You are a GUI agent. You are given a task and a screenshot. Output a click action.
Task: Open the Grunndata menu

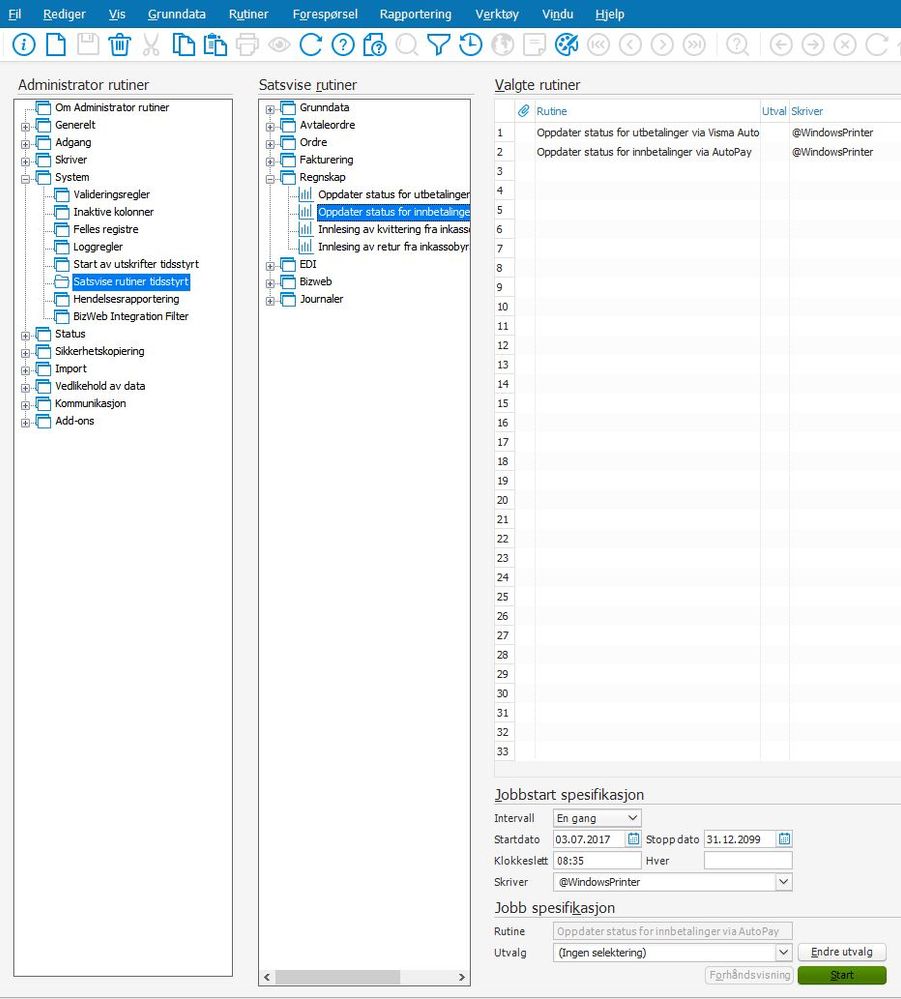(x=177, y=14)
